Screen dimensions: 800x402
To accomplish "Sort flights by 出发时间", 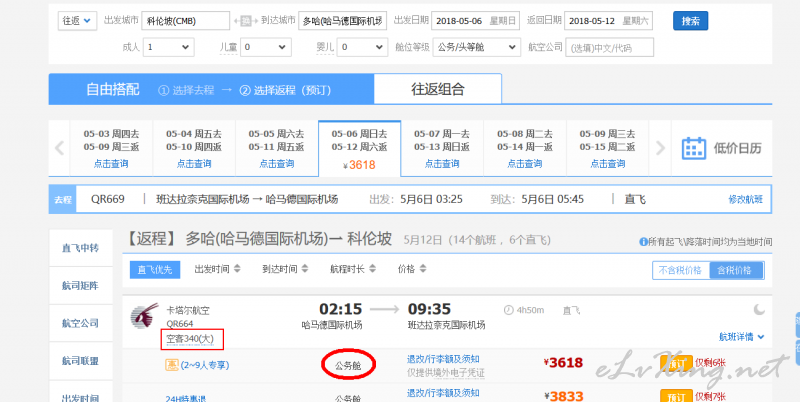I will click(x=217, y=269).
